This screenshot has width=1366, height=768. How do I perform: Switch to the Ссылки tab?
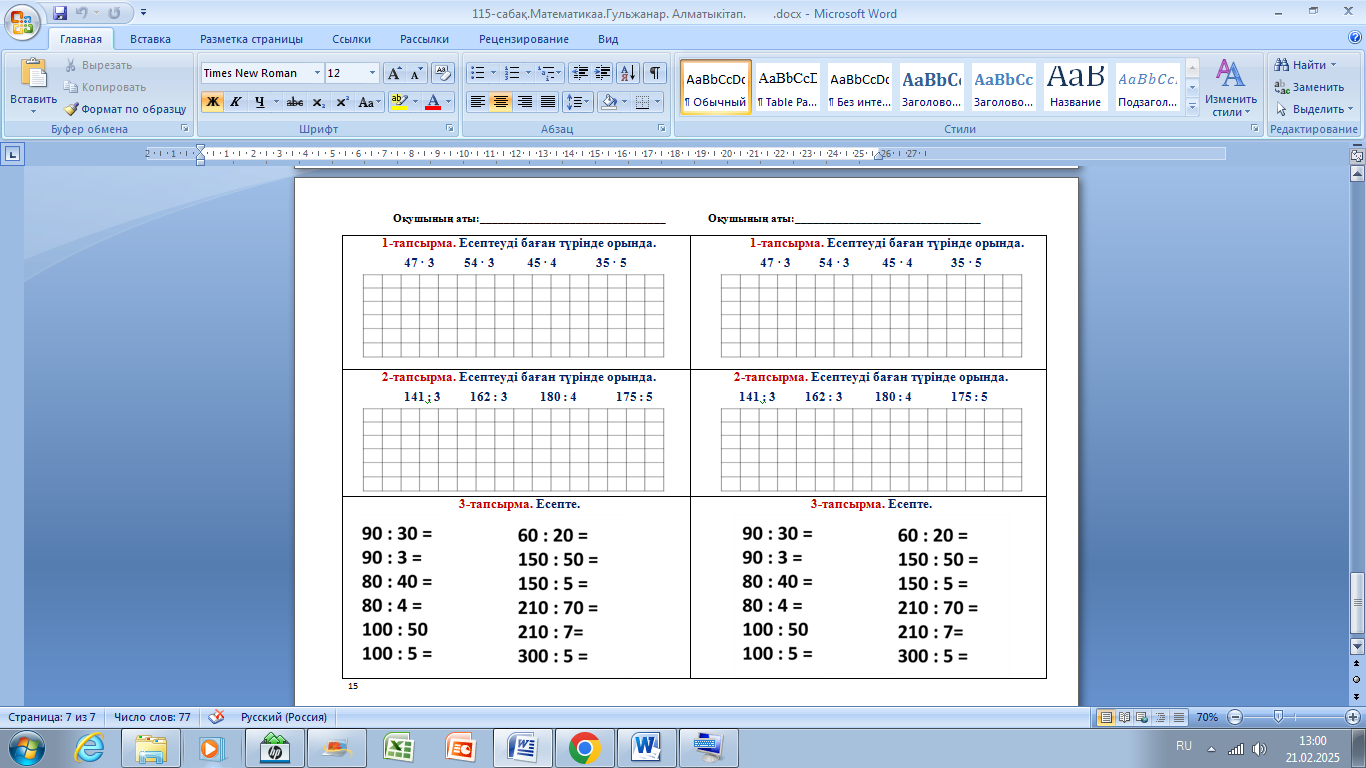click(352, 39)
